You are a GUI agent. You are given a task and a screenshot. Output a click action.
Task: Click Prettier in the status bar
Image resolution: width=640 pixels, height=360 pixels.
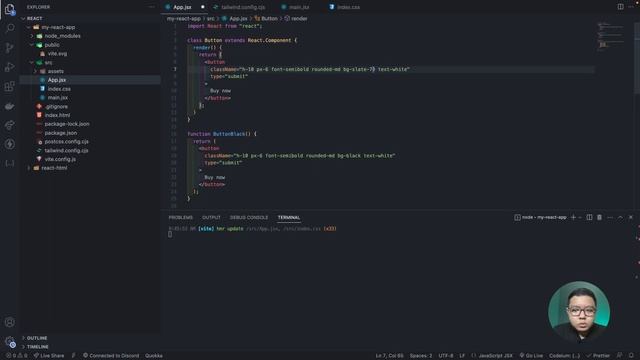[x=598, y=356]
